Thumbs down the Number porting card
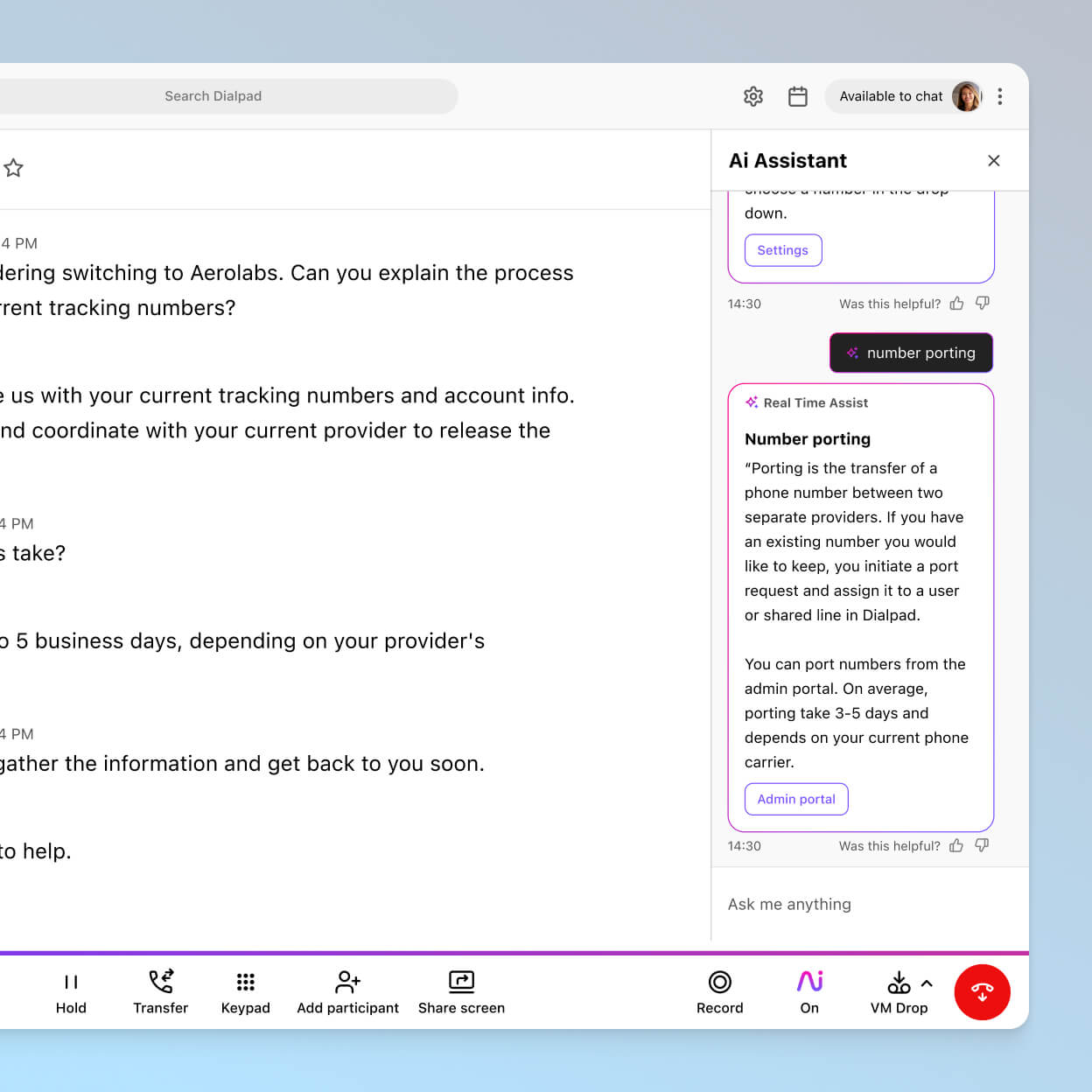 click(983, 846)
